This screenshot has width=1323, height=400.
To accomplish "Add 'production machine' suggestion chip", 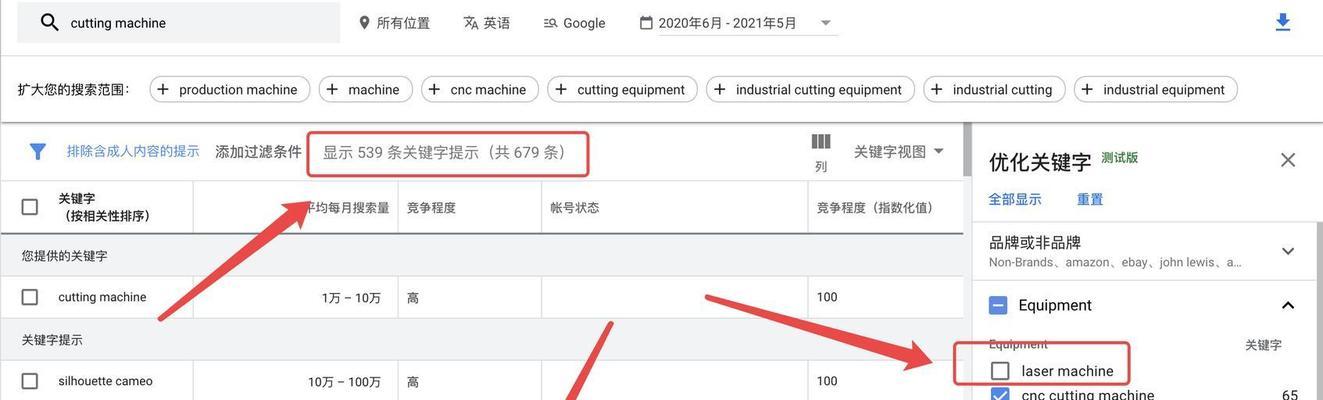I will (230, 89).
